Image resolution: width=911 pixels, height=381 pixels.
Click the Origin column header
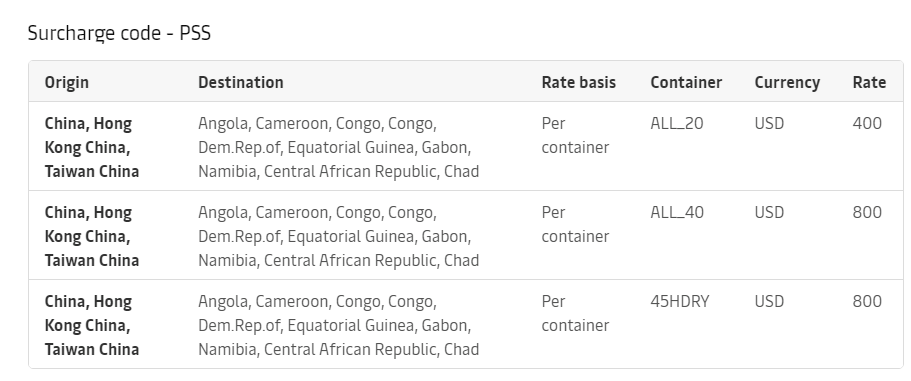(x=67, y=82)
